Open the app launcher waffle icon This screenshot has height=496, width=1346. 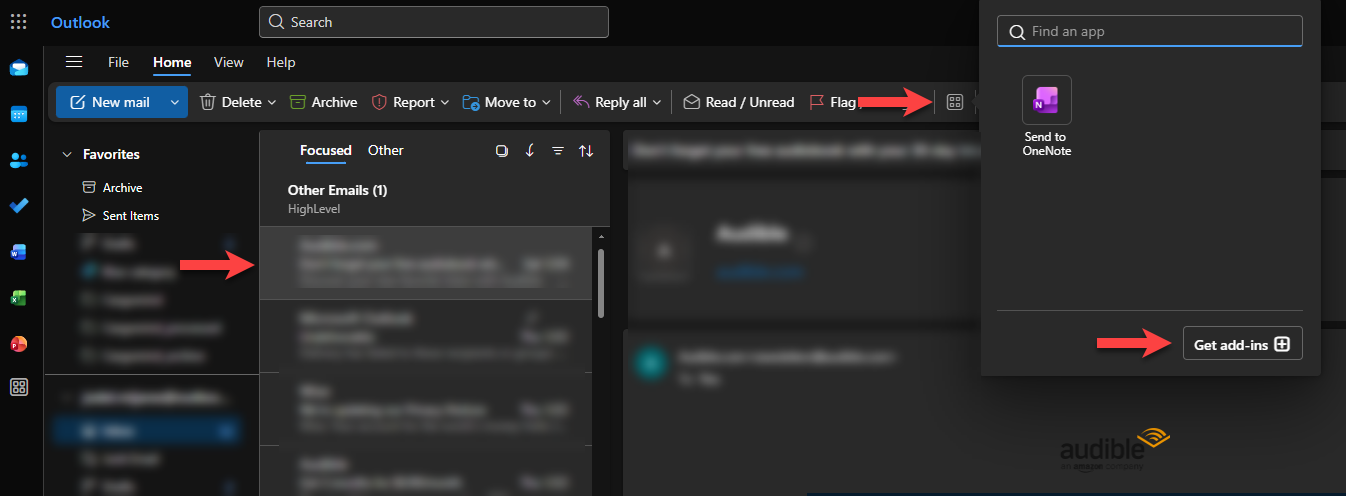[x=19, y=22]
